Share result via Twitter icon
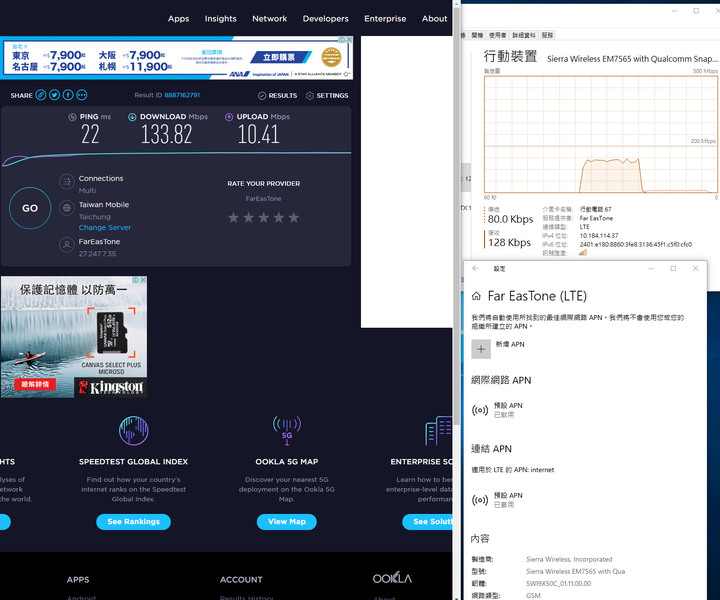 [55, 95]
